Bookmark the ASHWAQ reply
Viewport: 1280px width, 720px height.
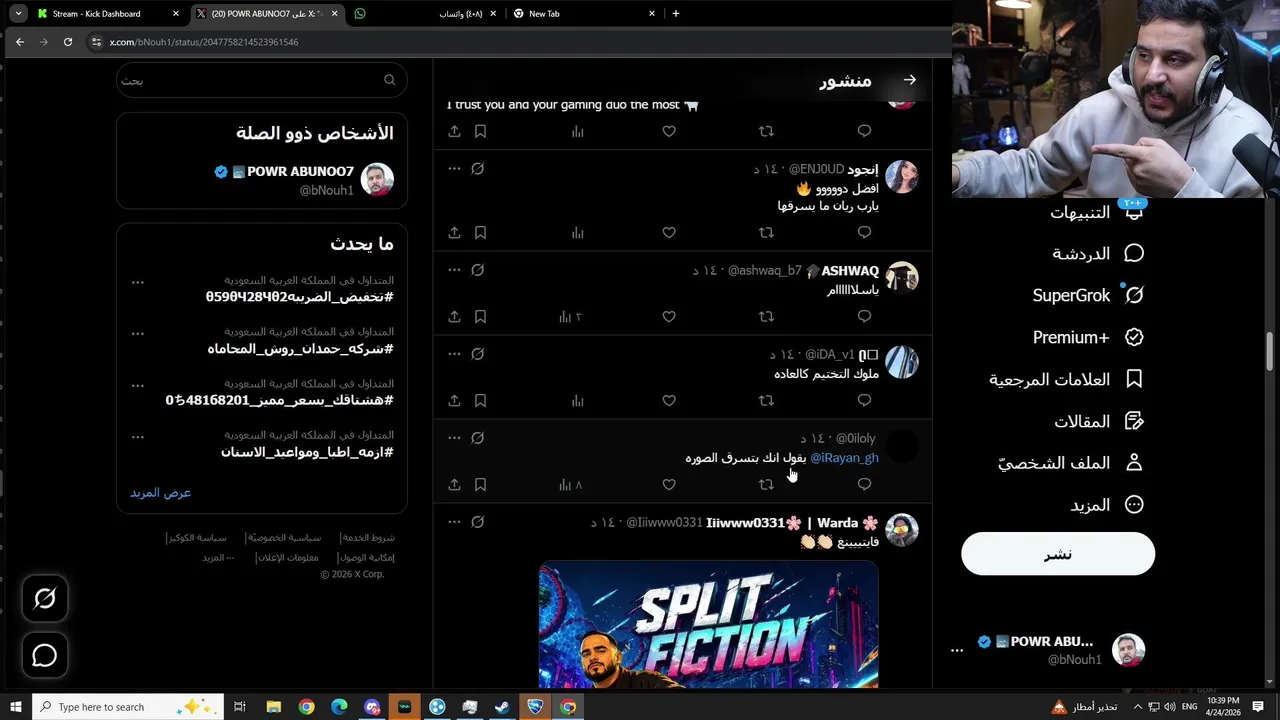[x=480, y=317]
